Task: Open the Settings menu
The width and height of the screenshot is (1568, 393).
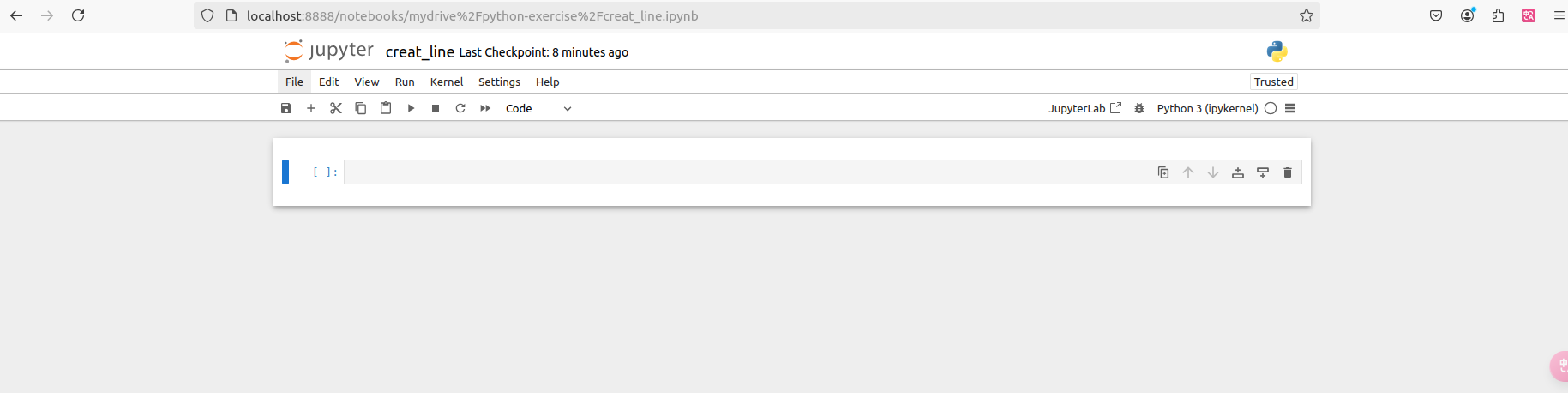Action: click(499, 82)
